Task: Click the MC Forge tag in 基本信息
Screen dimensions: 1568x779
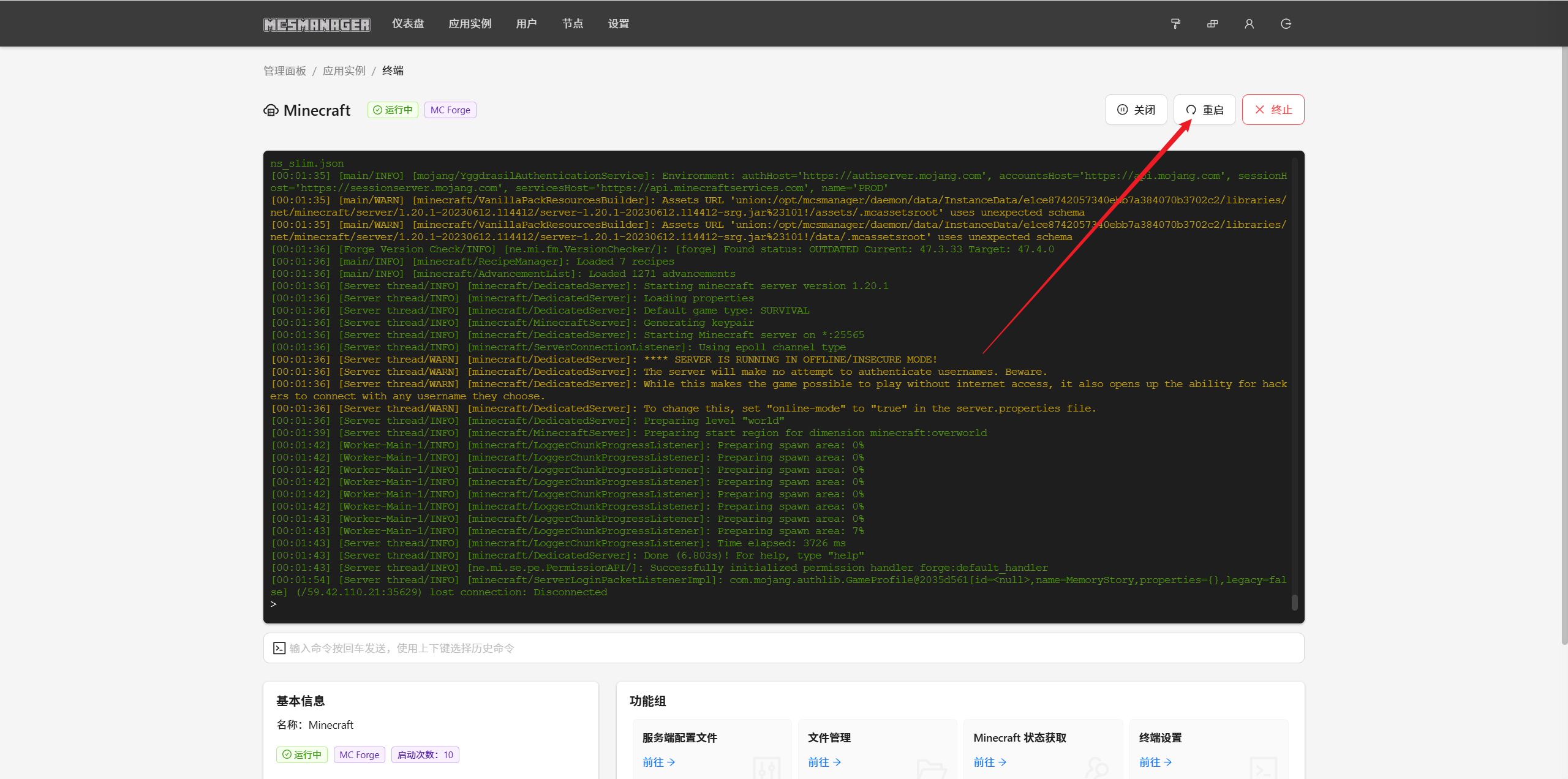Action: (x=360, y=755)
